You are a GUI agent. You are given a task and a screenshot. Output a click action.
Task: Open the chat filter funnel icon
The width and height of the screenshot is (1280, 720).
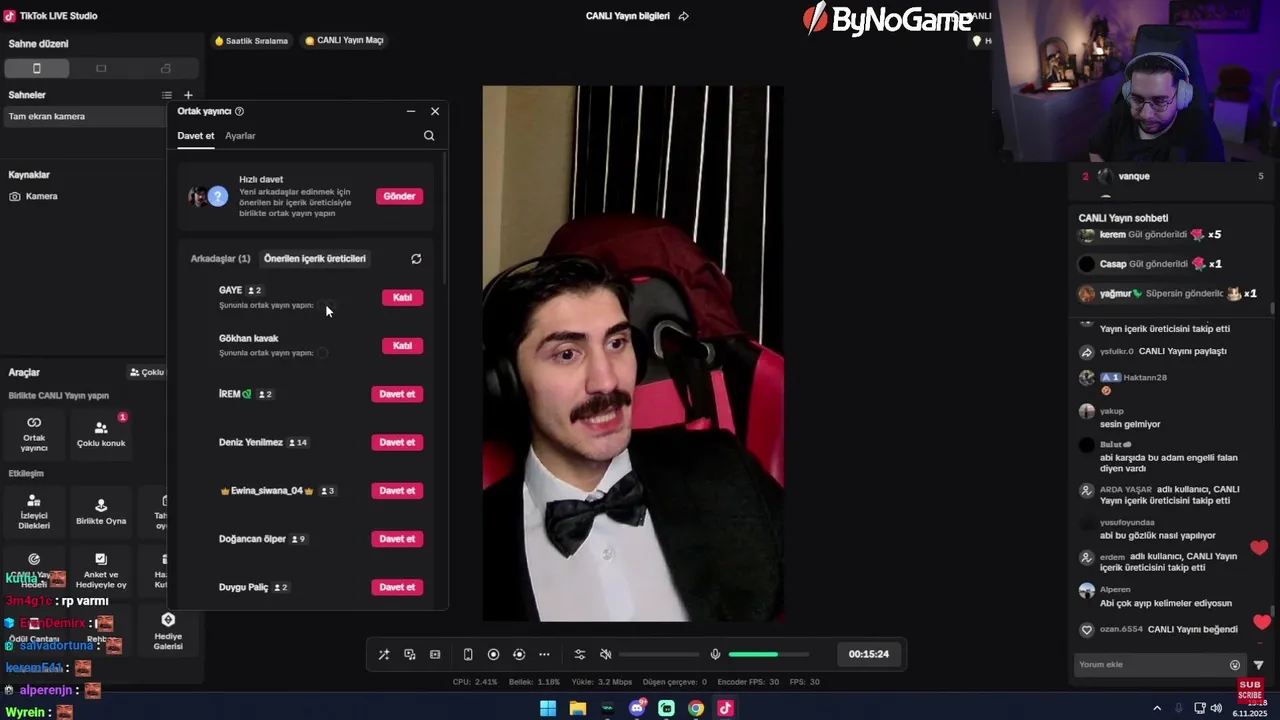1259,665
